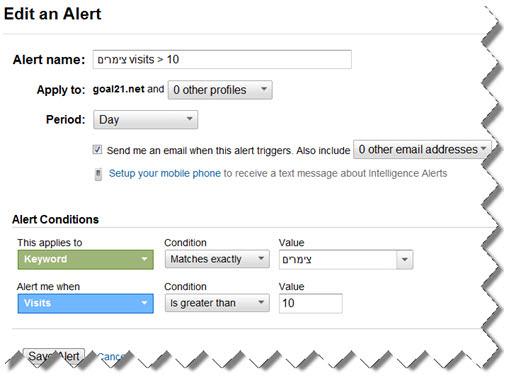Click the Save Alert button
The image size is (507, 379).
click(54, 356)
